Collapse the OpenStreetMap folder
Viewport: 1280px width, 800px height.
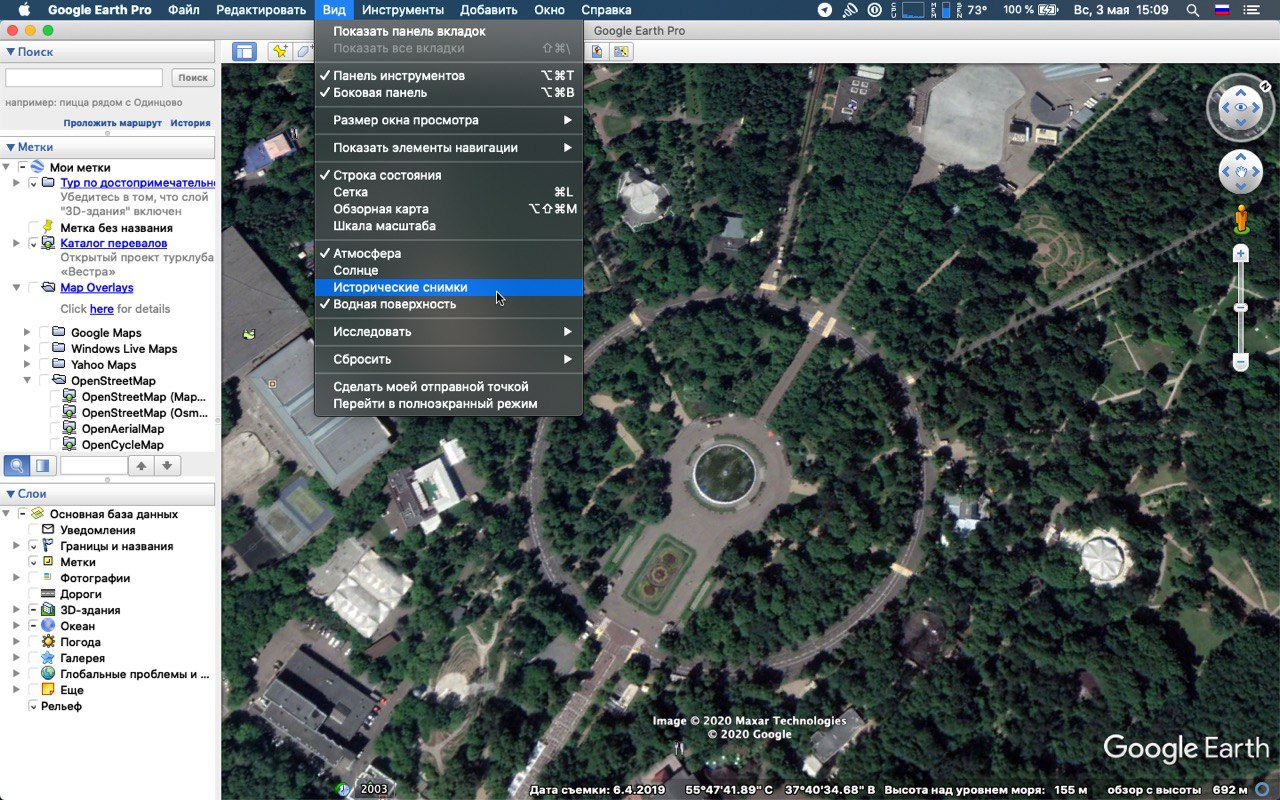[x=27, y=380]
